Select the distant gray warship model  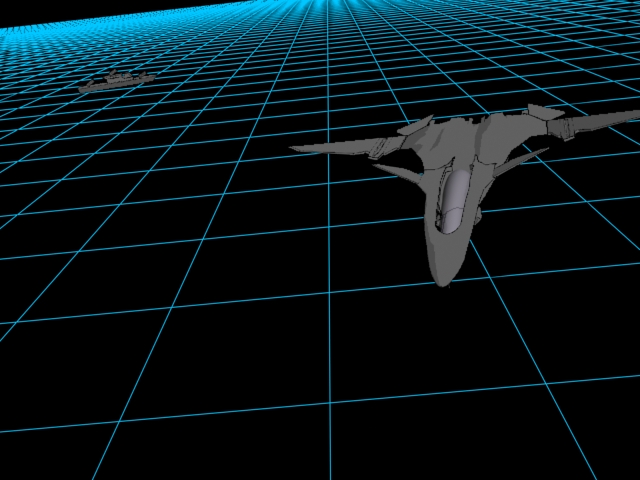(117, 81)
